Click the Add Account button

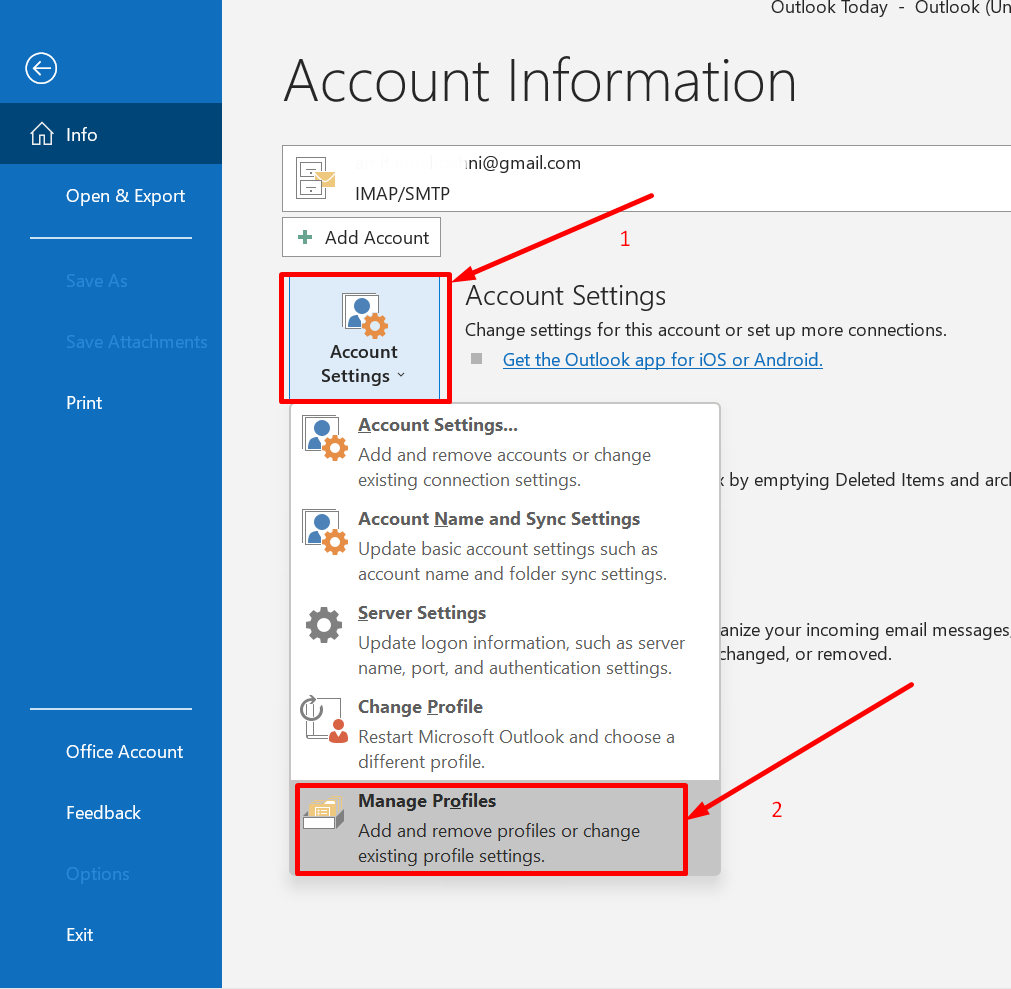(x=361, y=237)
